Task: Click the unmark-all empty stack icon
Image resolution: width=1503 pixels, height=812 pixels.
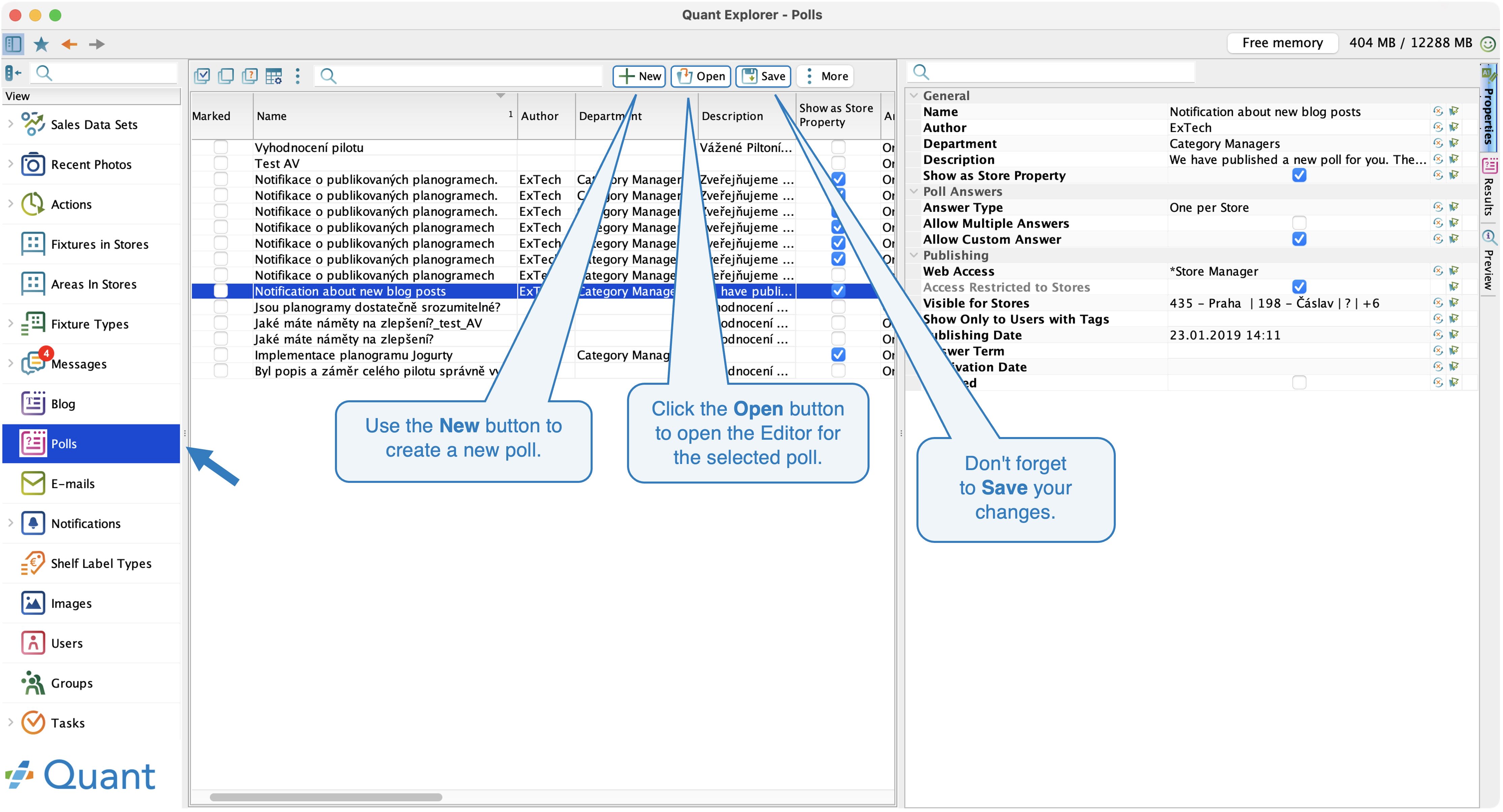Action: click(x=226, y=76)
